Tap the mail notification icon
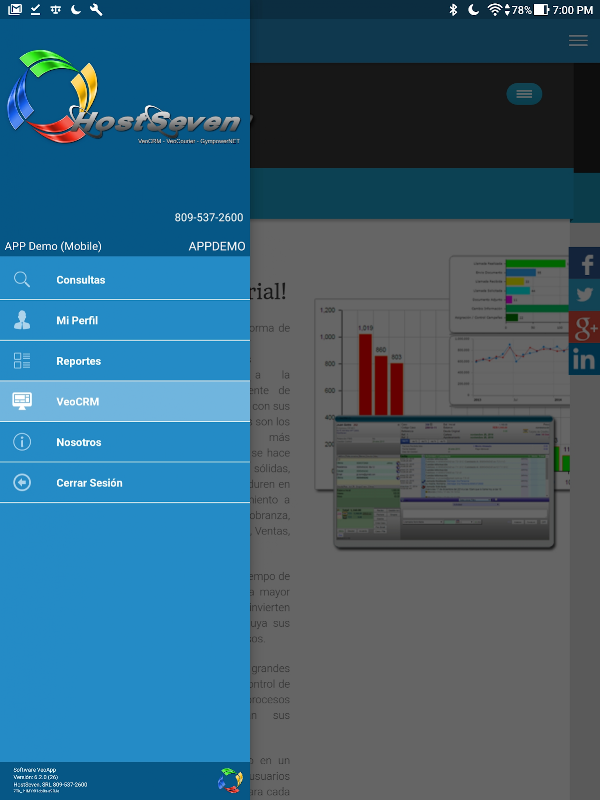600x800 pixels. [15, 10]
